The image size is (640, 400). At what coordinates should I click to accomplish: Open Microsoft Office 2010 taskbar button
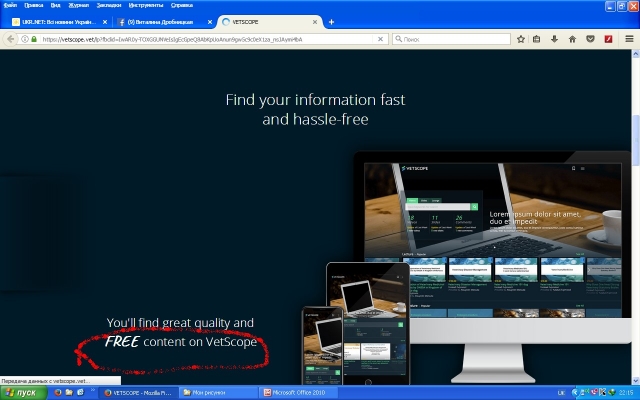click(x=299, y=393)
